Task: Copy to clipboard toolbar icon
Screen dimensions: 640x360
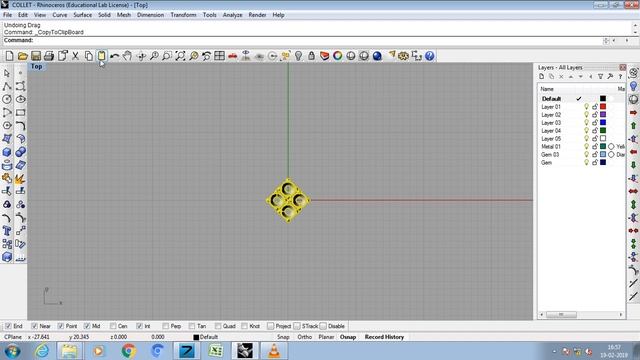Action: (x=89, y=56)
